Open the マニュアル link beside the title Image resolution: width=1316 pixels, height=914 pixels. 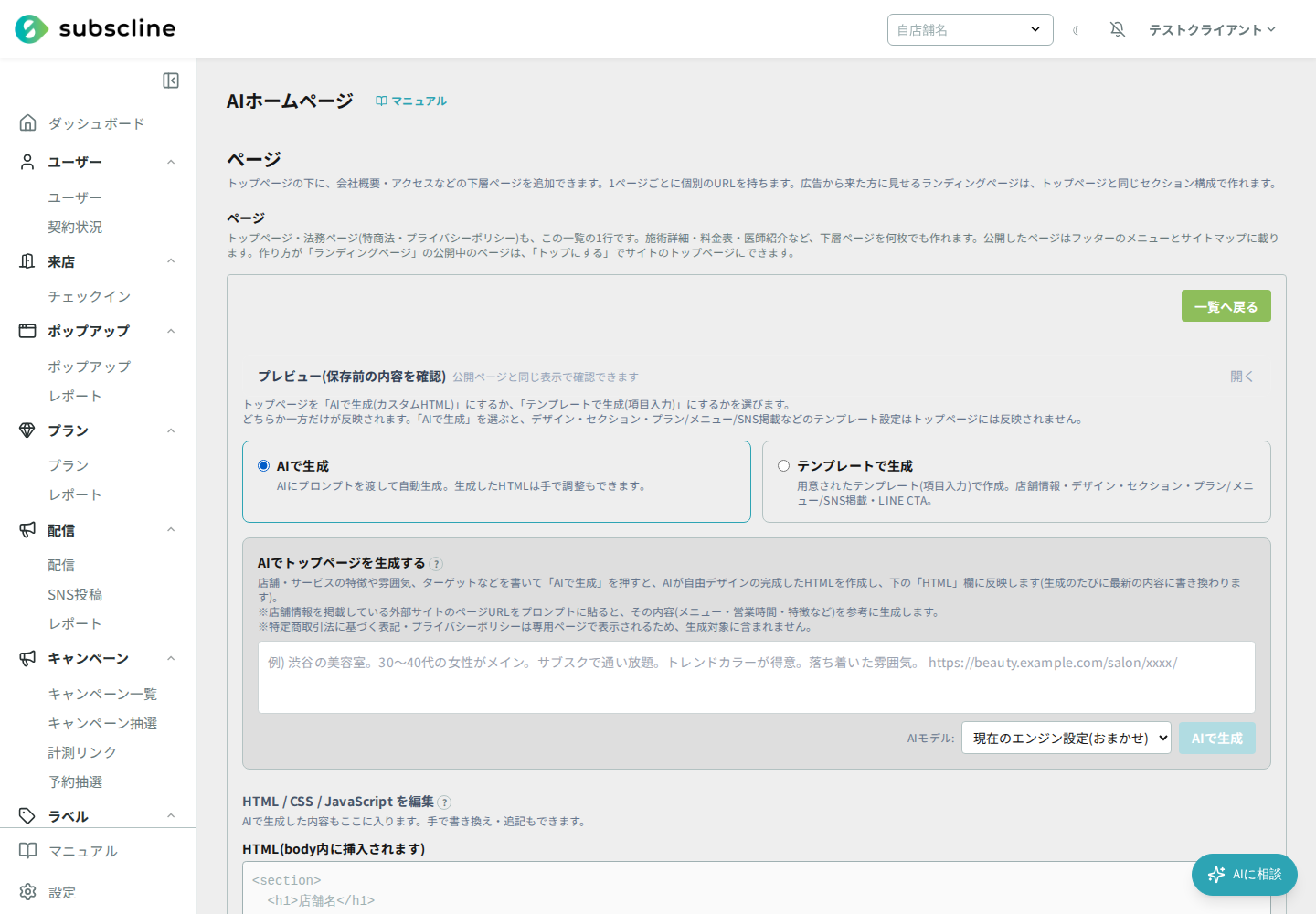pyautogui.click(x=411, y=101)
